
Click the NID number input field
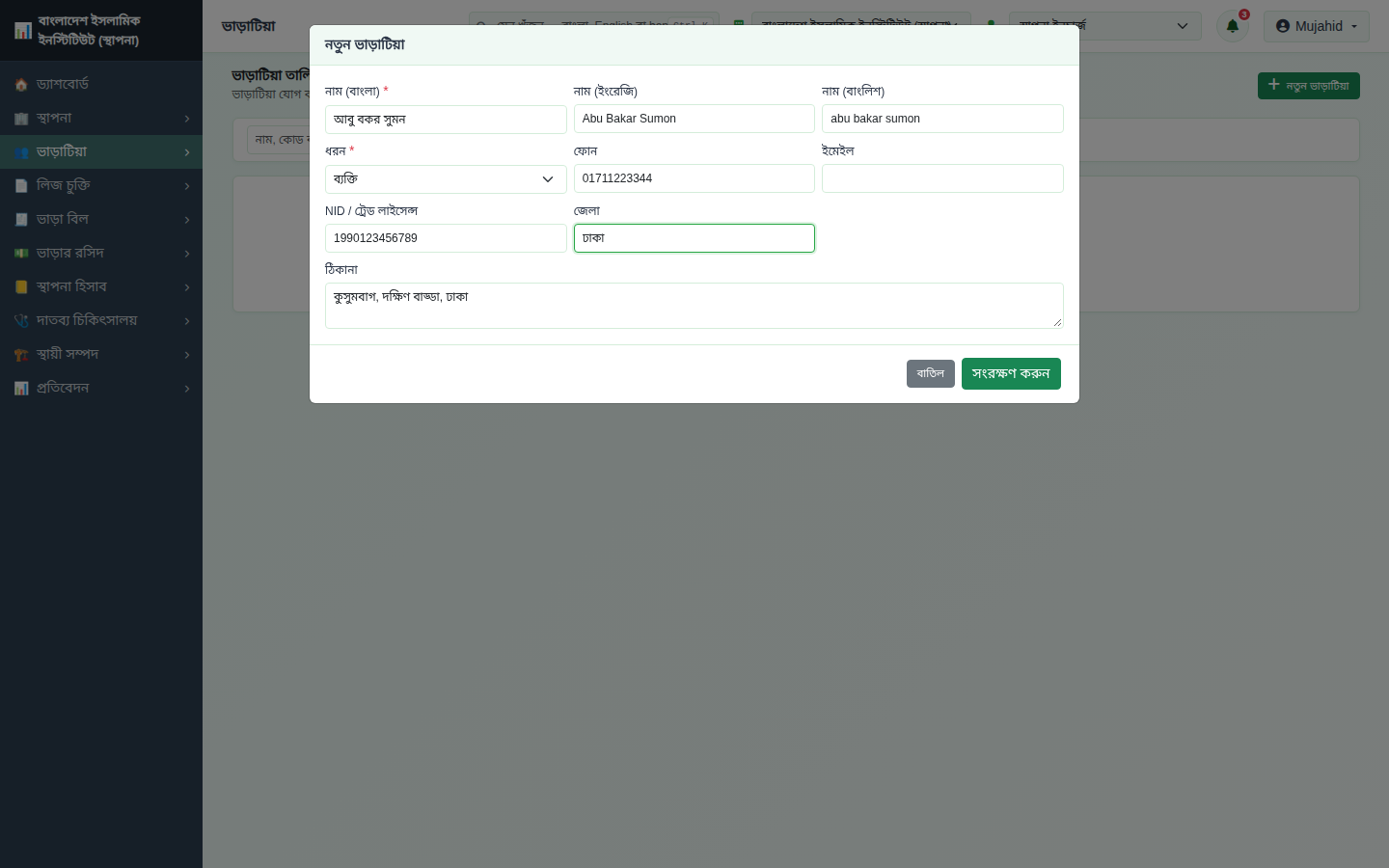[446, 238]
